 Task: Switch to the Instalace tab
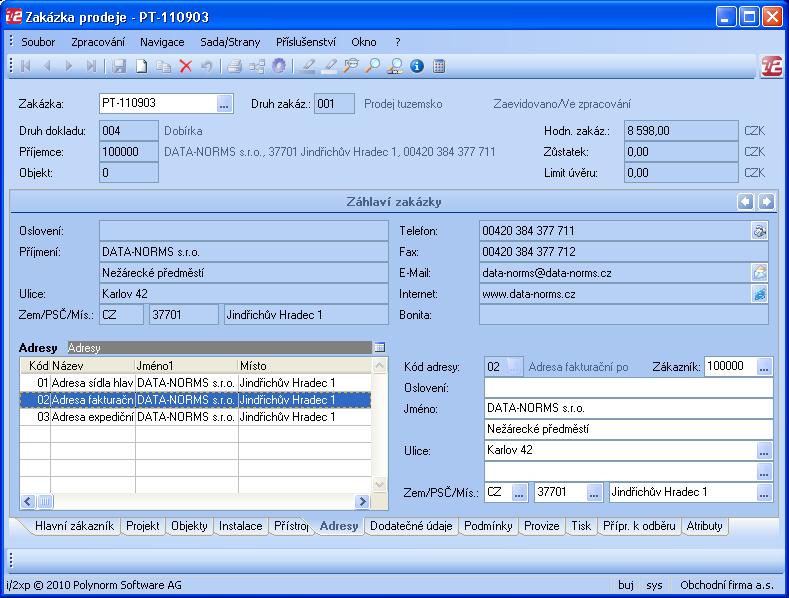(241, 526)
